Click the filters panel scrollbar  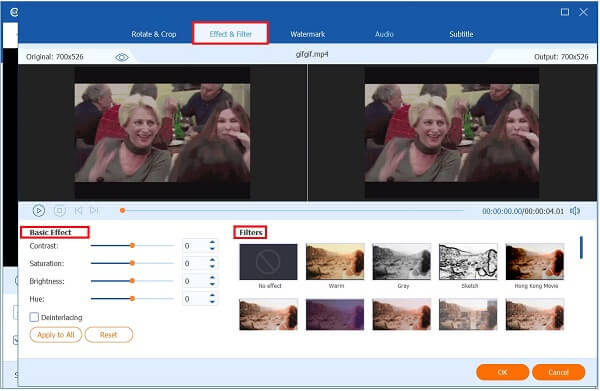(581, 248)
